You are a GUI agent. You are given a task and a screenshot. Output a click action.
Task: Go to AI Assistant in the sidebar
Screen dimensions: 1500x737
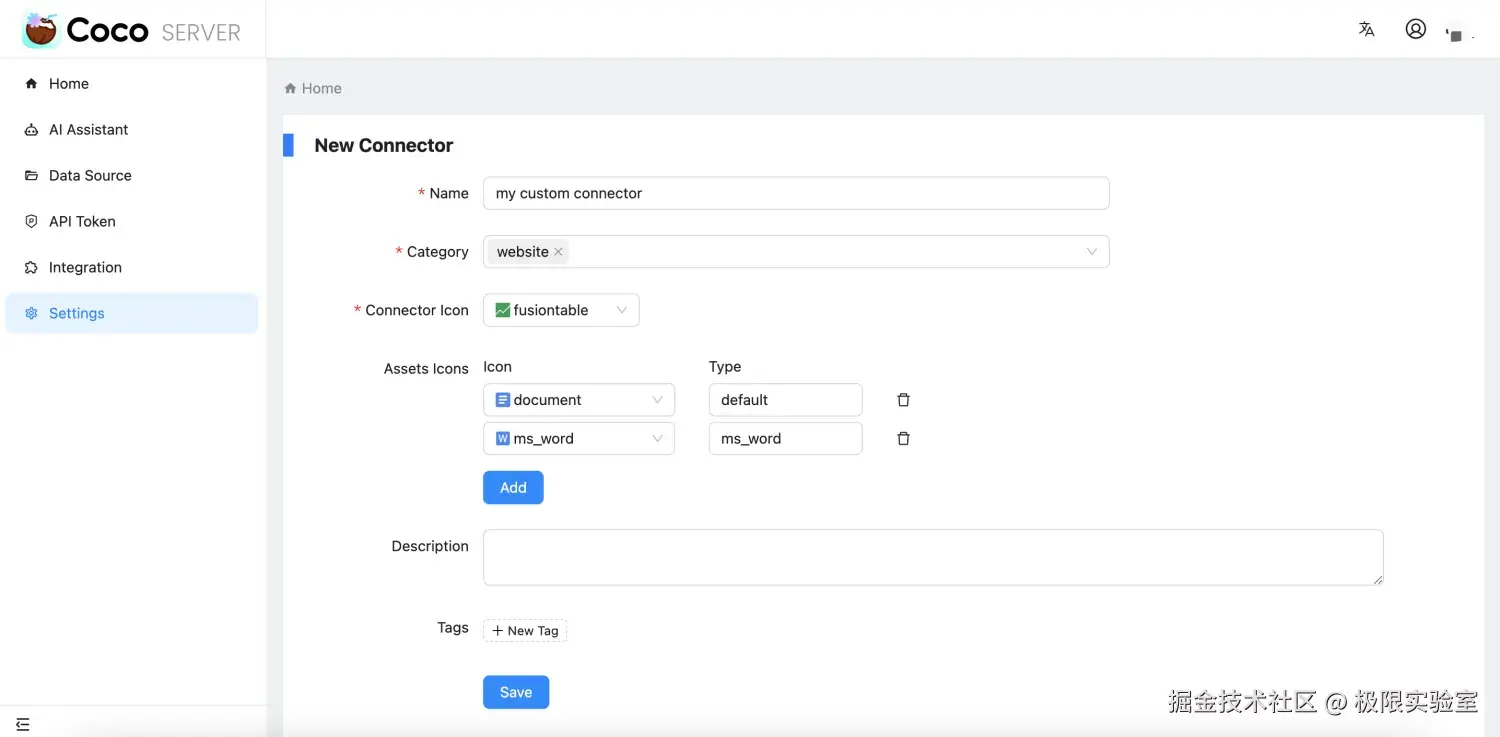click(x=88, y=130)
